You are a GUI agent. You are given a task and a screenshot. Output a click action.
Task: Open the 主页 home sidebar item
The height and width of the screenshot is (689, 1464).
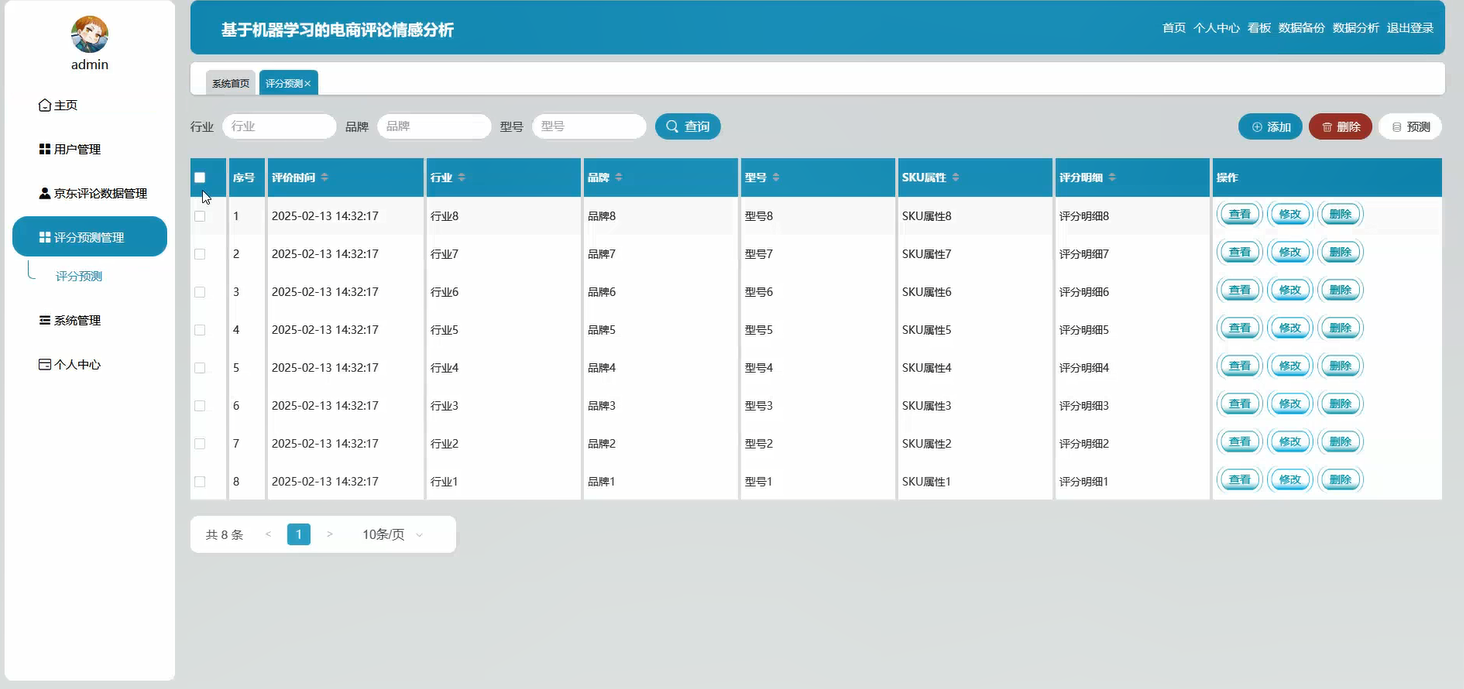(58, 105)
